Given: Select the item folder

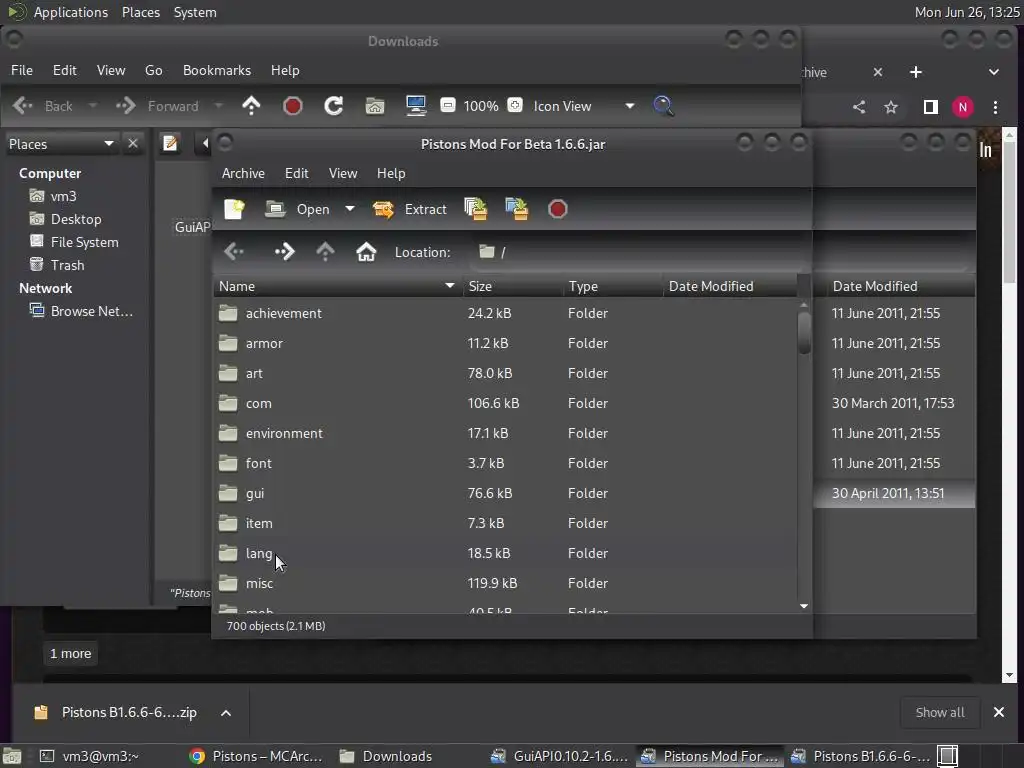Looking at the screenshot, I should click(x=505, y=524).
